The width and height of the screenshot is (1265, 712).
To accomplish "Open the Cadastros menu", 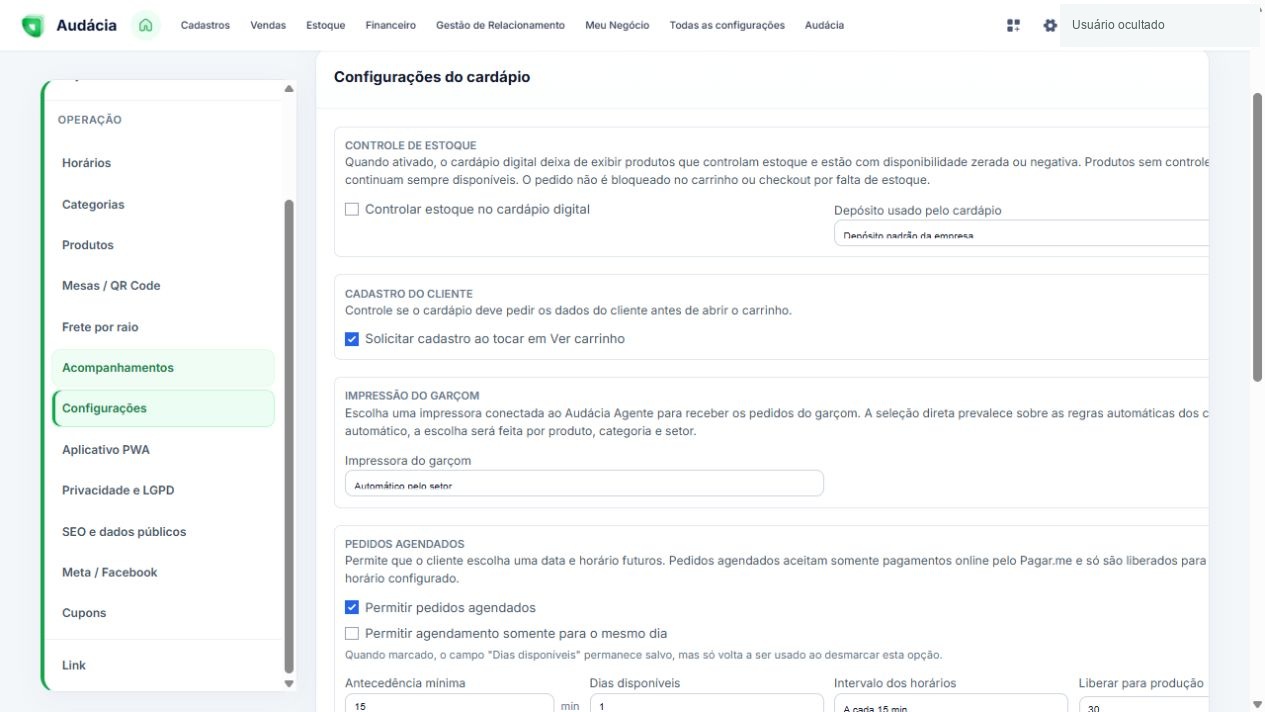I will coord(205,25).
